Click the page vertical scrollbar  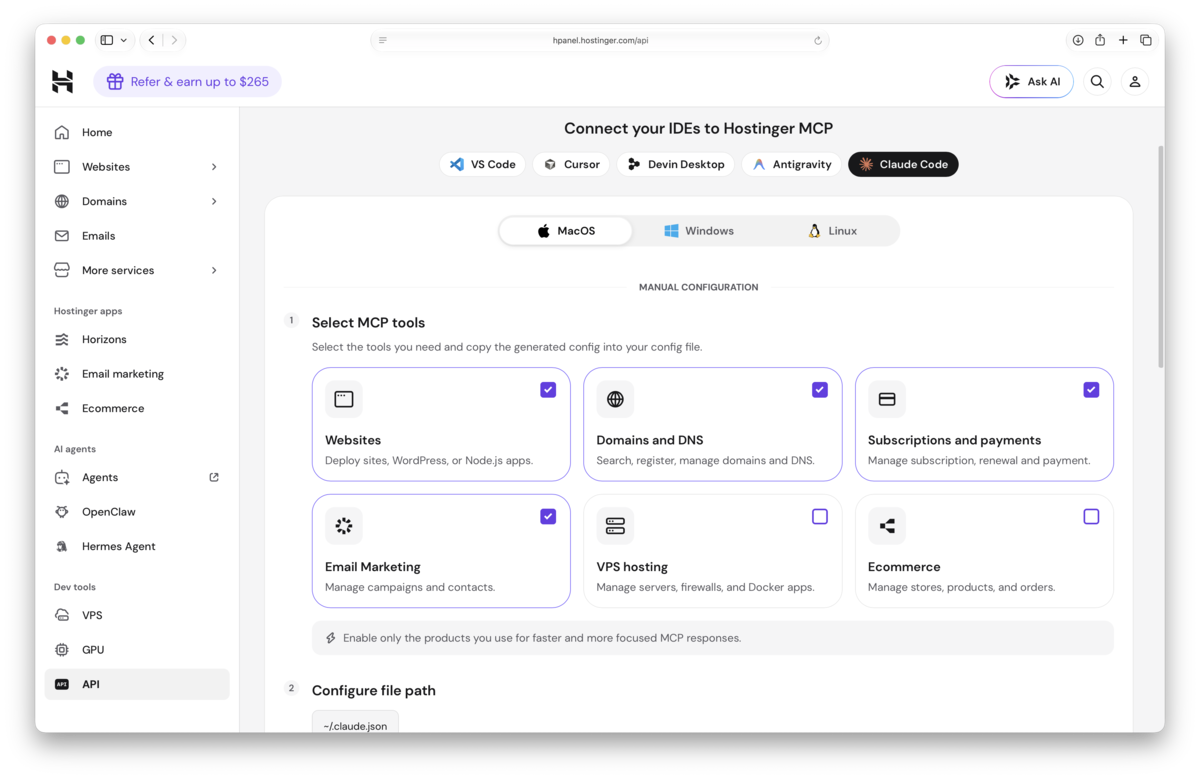[x=1160, y=257]
